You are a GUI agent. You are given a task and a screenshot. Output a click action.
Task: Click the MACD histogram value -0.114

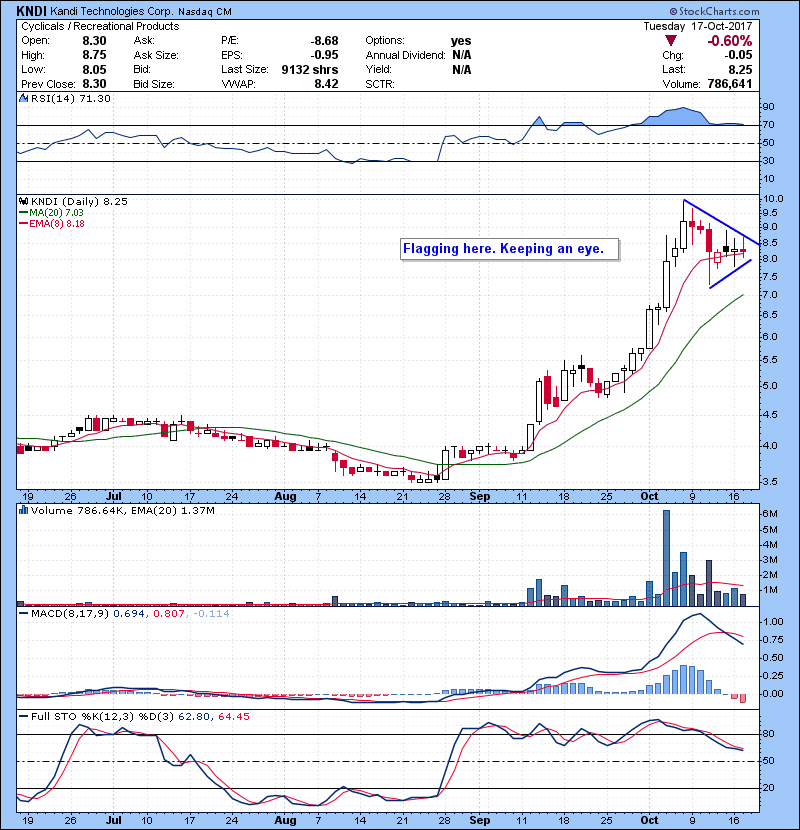[x=211, y=614]
